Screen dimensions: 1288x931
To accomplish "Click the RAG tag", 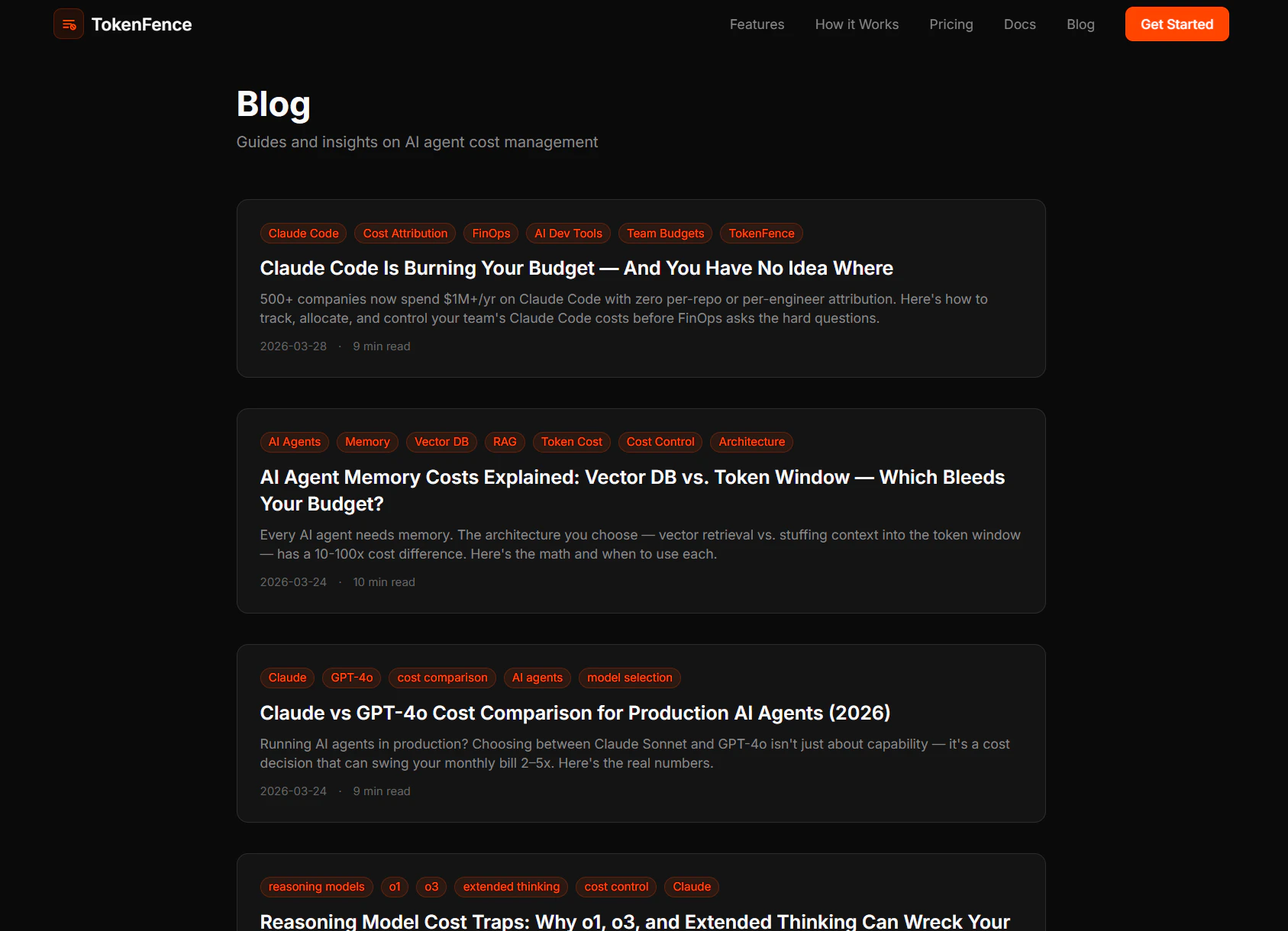I will coord(505,442).
